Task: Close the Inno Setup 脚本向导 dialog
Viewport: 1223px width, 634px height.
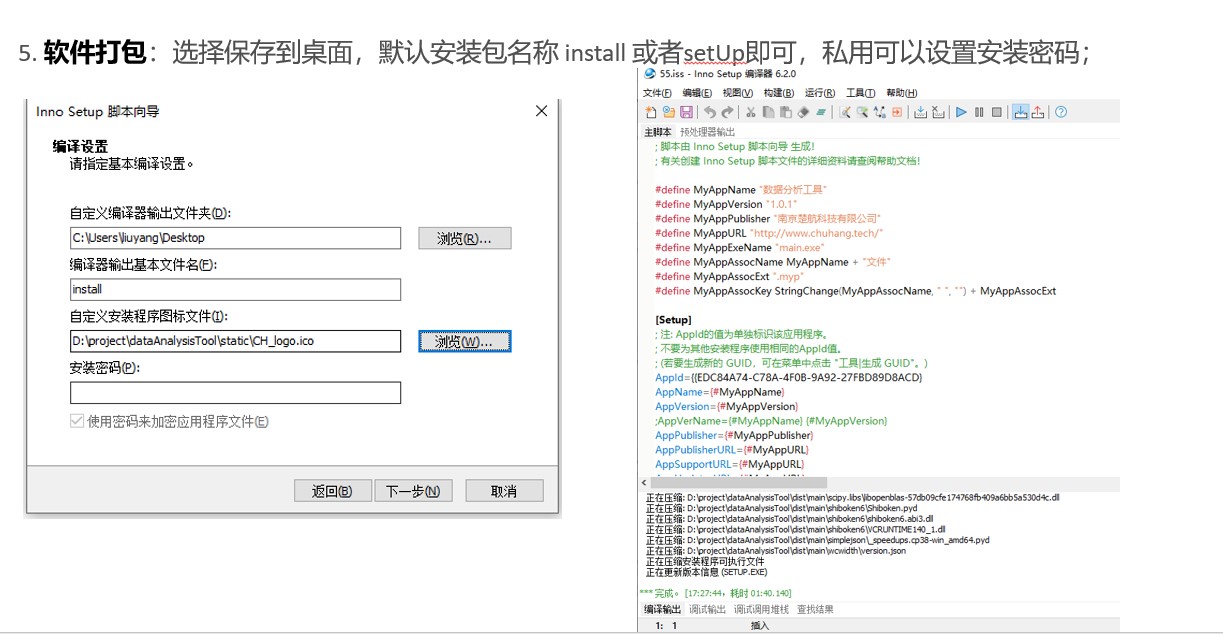Action: coord(542,111)
